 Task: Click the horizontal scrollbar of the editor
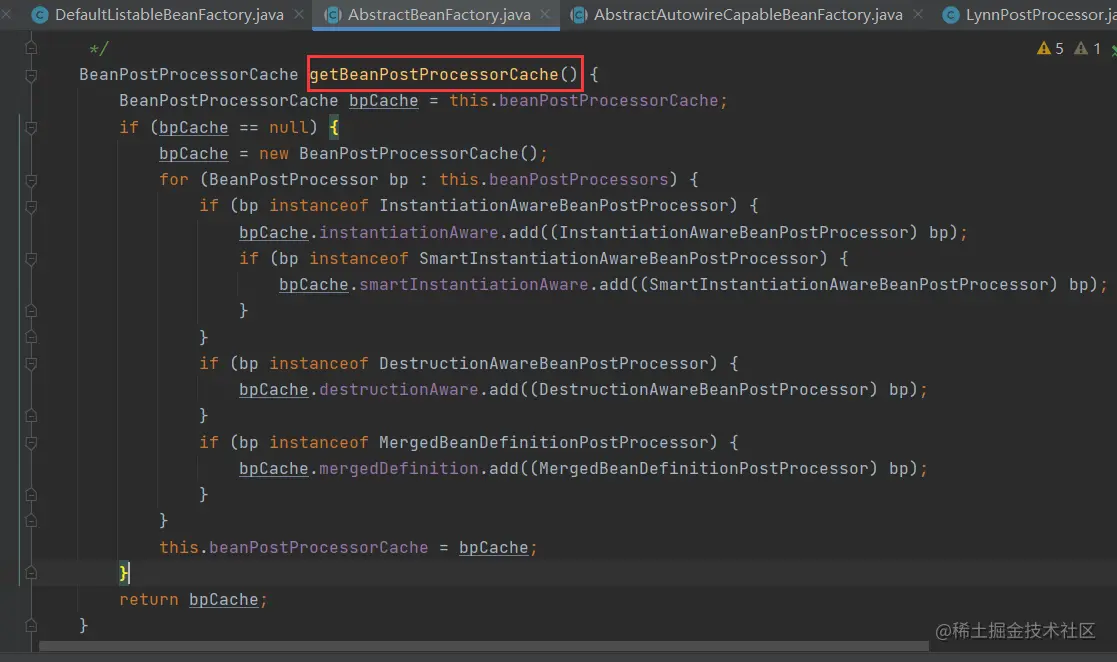click(484, 646)
